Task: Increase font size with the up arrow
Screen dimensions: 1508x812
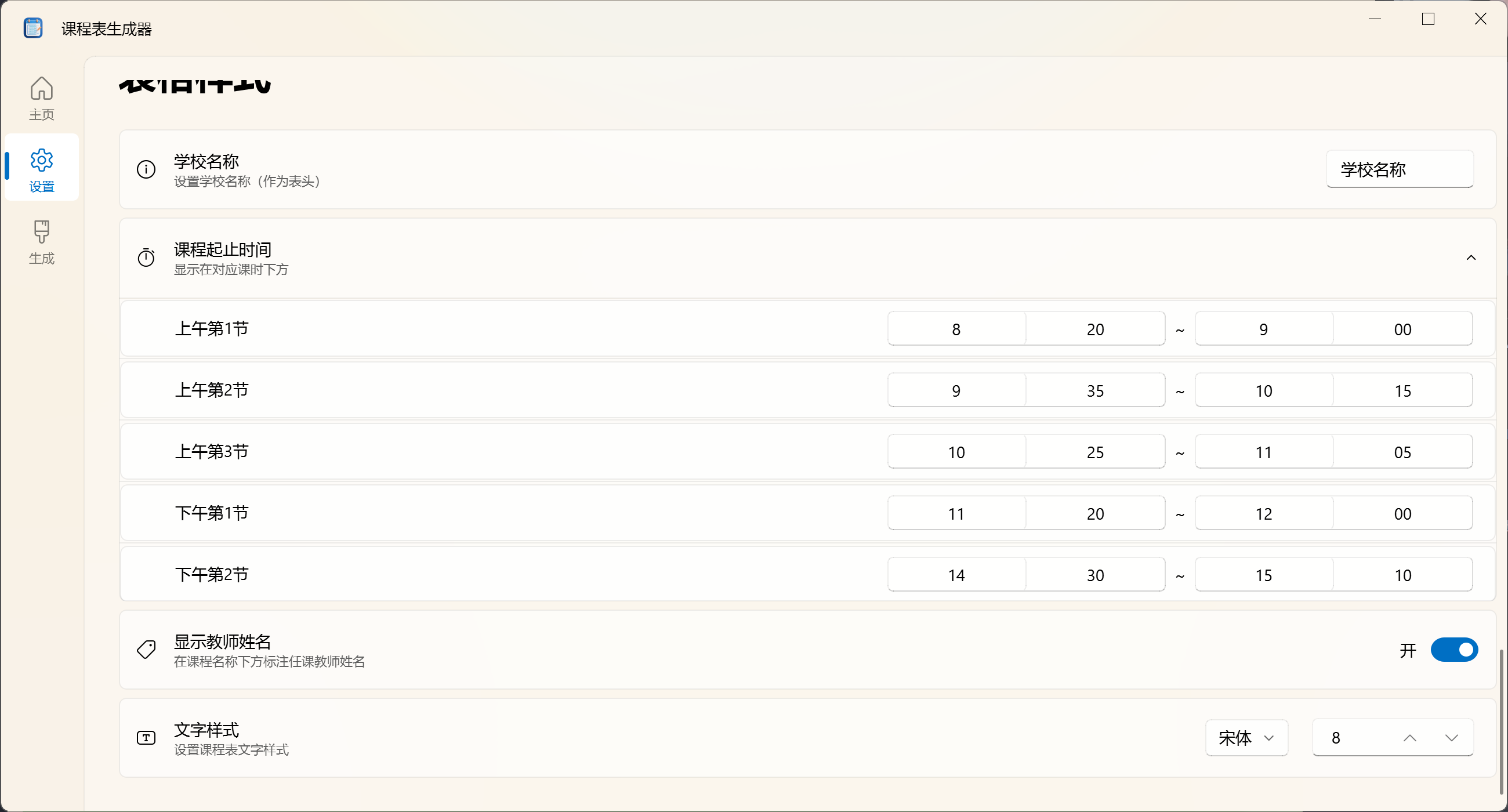Action: (x=1409, y=738)
